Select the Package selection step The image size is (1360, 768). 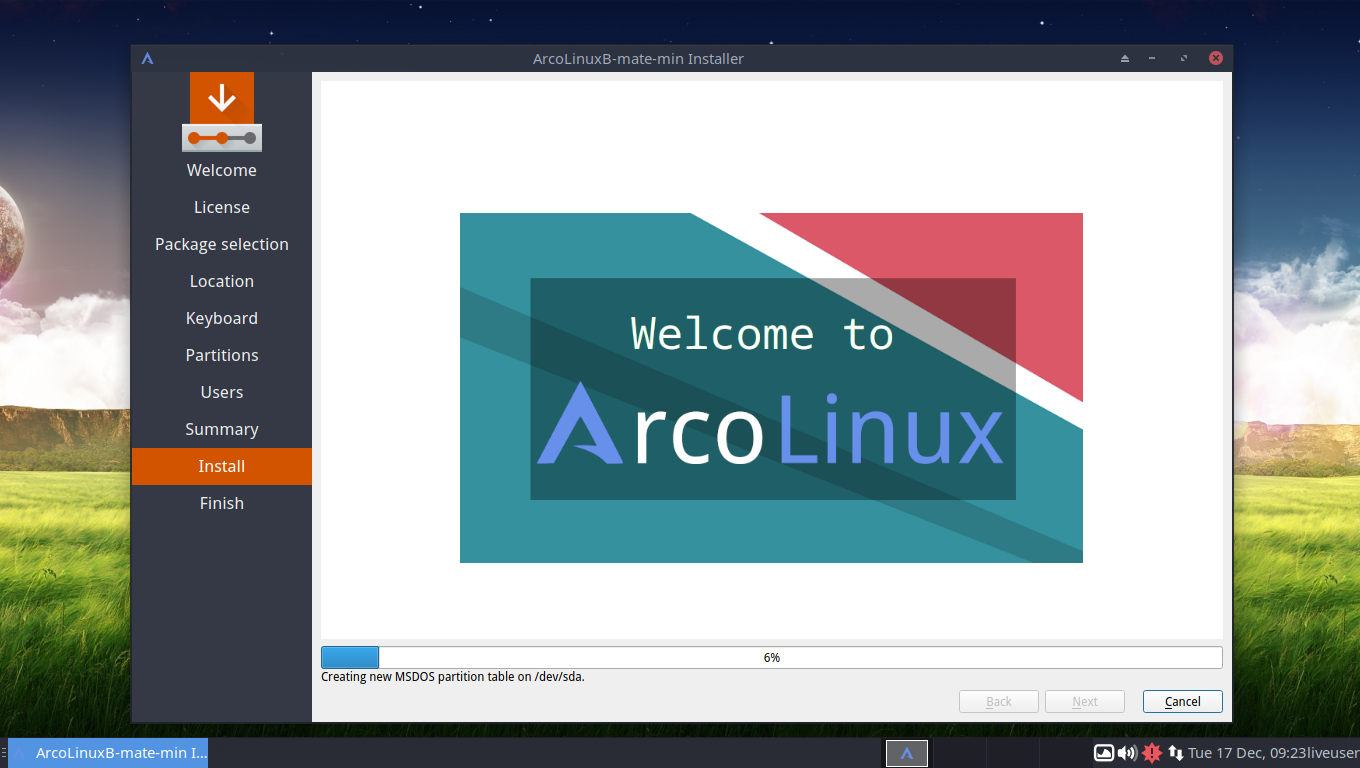[222, 244]
